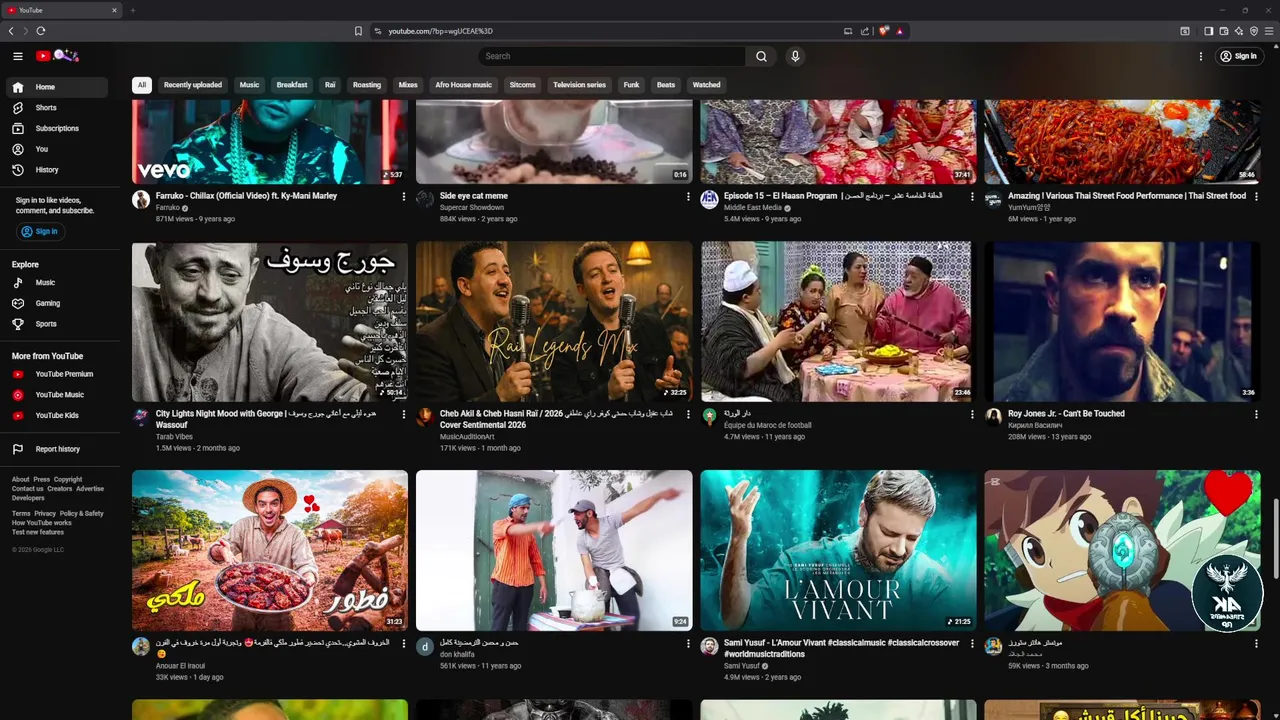Open Test new features link

click(38, 532)
